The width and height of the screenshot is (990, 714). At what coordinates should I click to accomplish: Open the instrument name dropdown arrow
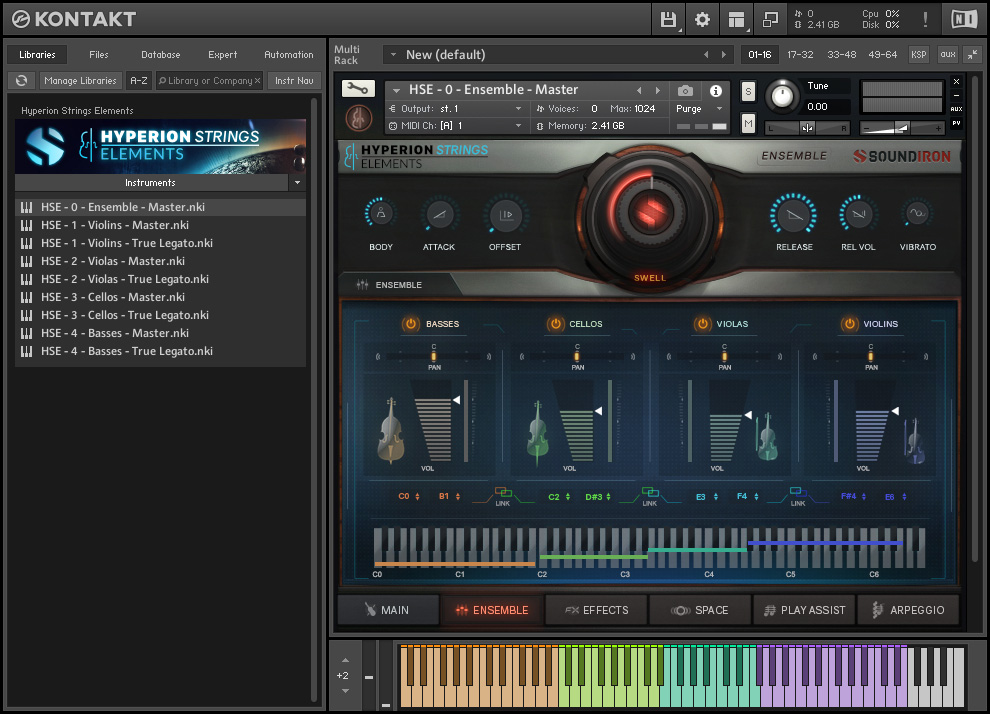pyautogui.click(x=397, y=90)
